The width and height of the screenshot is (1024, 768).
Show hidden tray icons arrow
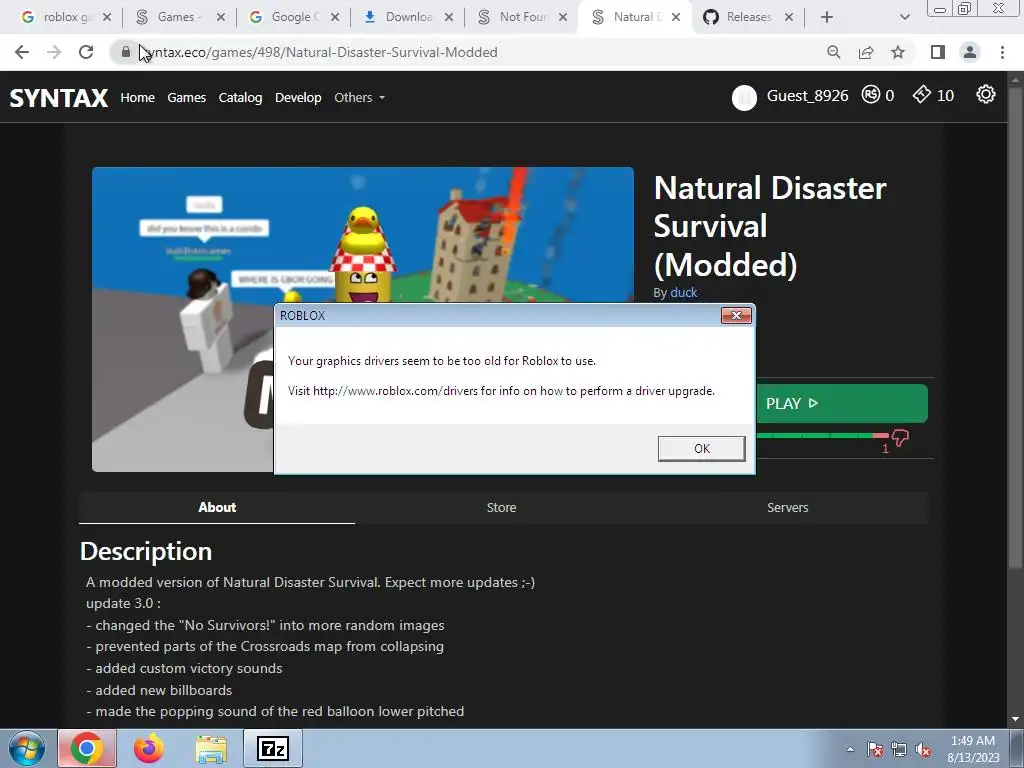850,749
